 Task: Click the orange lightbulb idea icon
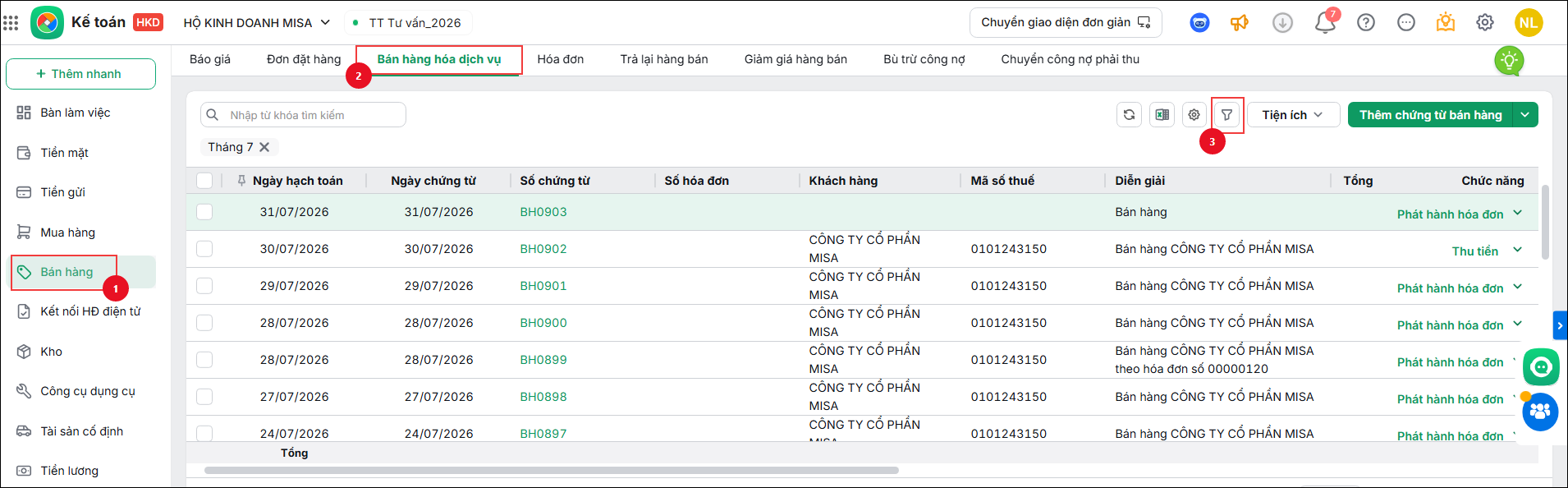(x=1446, y=22)
